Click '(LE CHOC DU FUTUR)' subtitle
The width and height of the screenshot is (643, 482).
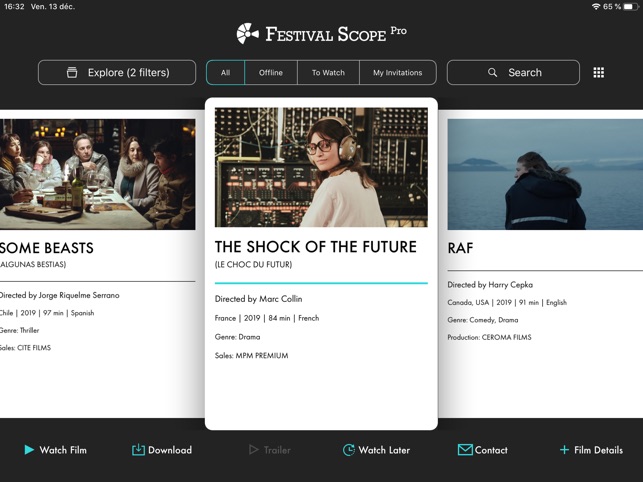coord(253,265)
